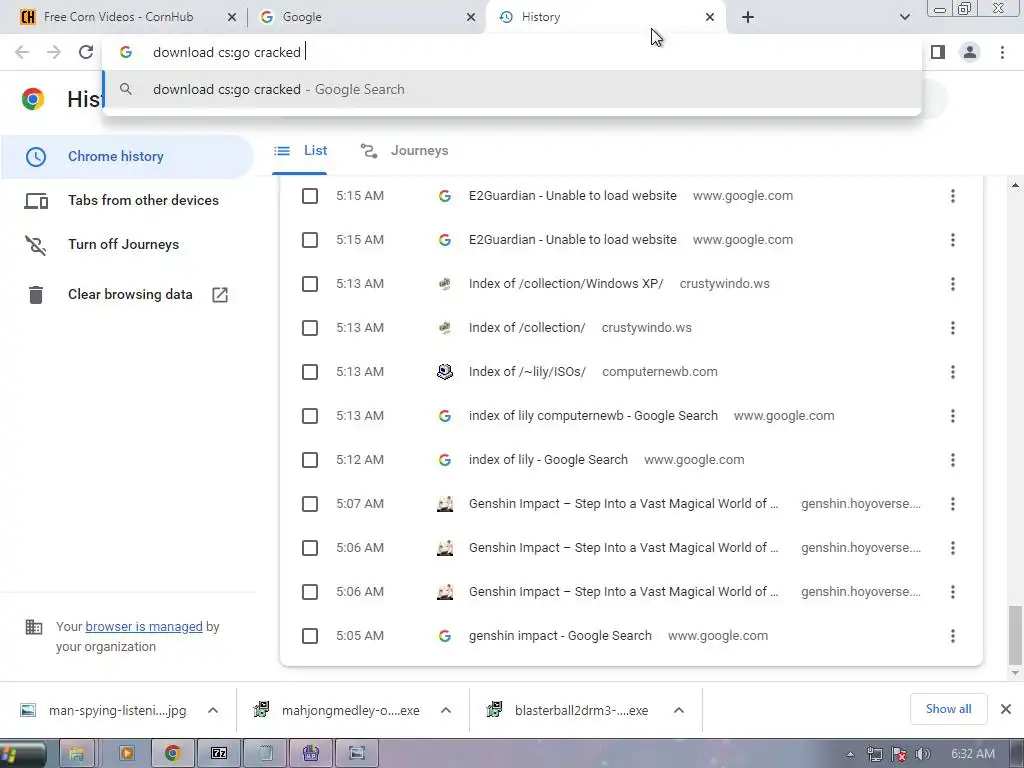This screenshot has width=1024, height=768.
Task: Select the Journeys tab
Action: (405, 151)
